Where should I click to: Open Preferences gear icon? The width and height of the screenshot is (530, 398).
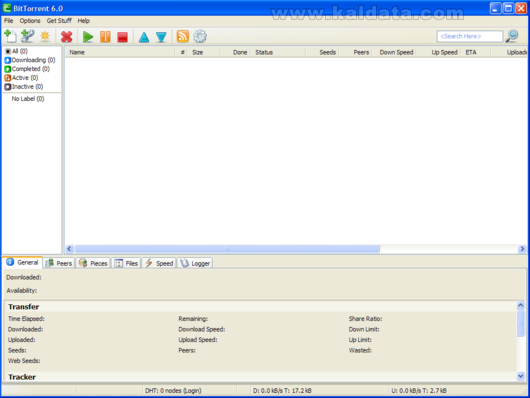200,36
